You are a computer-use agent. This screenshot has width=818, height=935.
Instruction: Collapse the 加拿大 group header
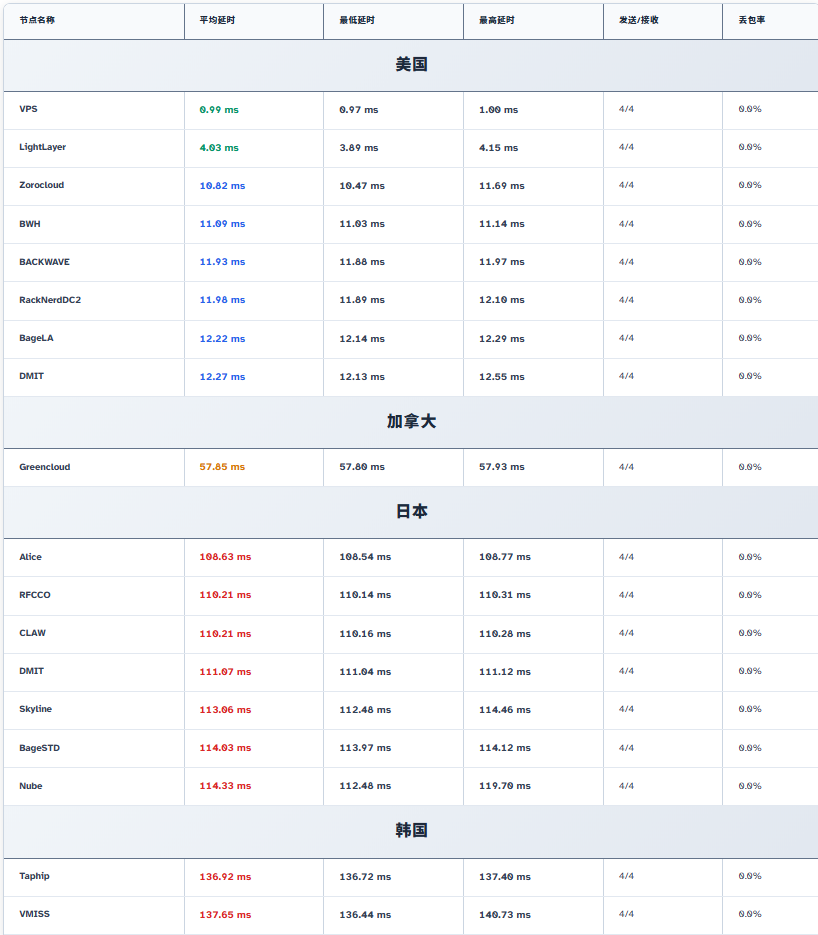click(x=411, y=422)
